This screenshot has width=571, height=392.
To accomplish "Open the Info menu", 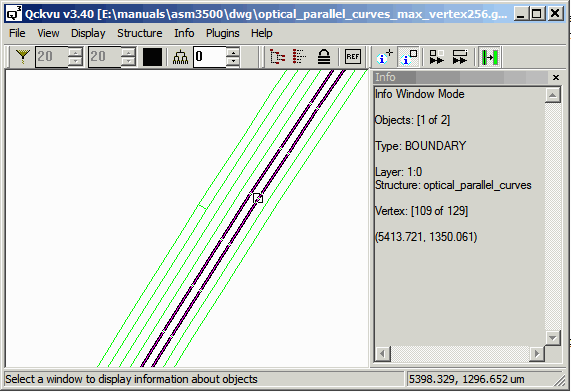I will pyautogui.click(x=184, y=33).
